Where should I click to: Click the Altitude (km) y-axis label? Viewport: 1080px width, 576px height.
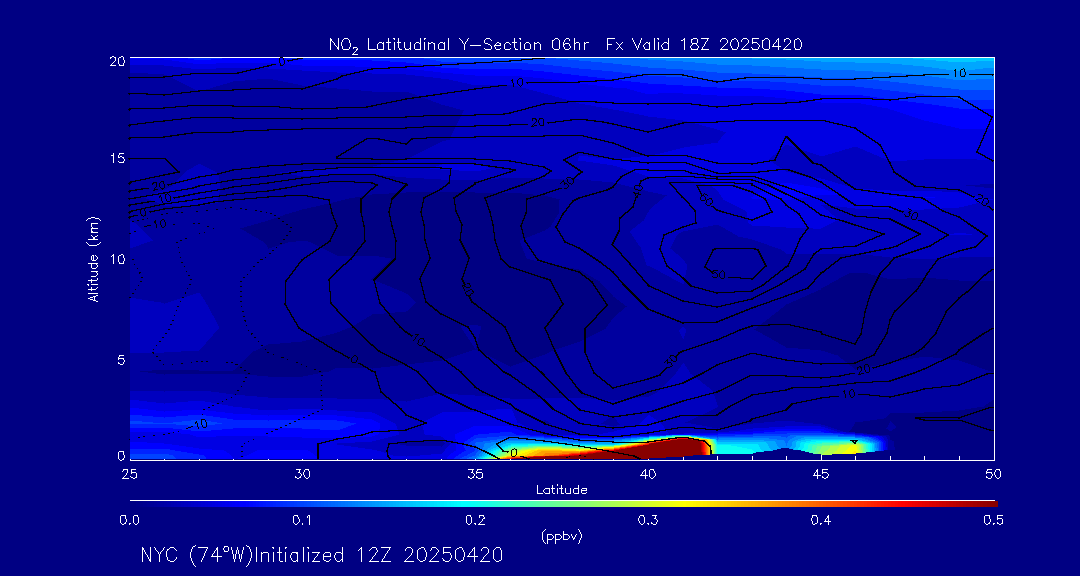pos(94,258)
